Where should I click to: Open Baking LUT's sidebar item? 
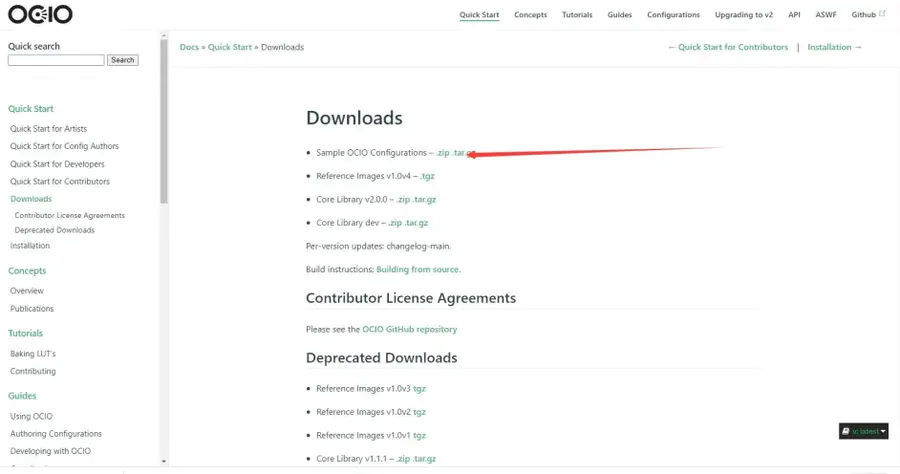pos(33,353)
